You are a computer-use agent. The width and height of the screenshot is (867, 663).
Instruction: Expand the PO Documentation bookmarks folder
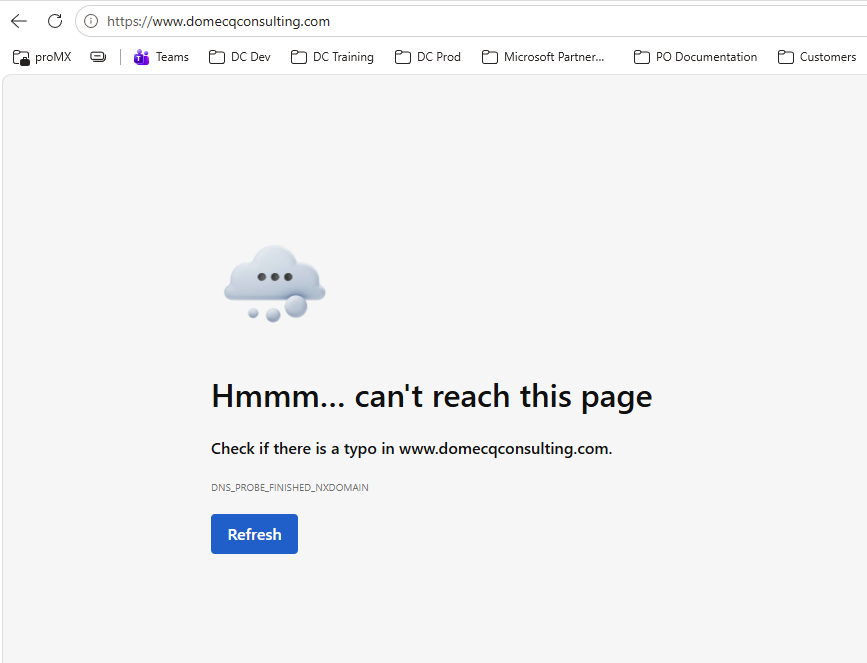(695, 57)
